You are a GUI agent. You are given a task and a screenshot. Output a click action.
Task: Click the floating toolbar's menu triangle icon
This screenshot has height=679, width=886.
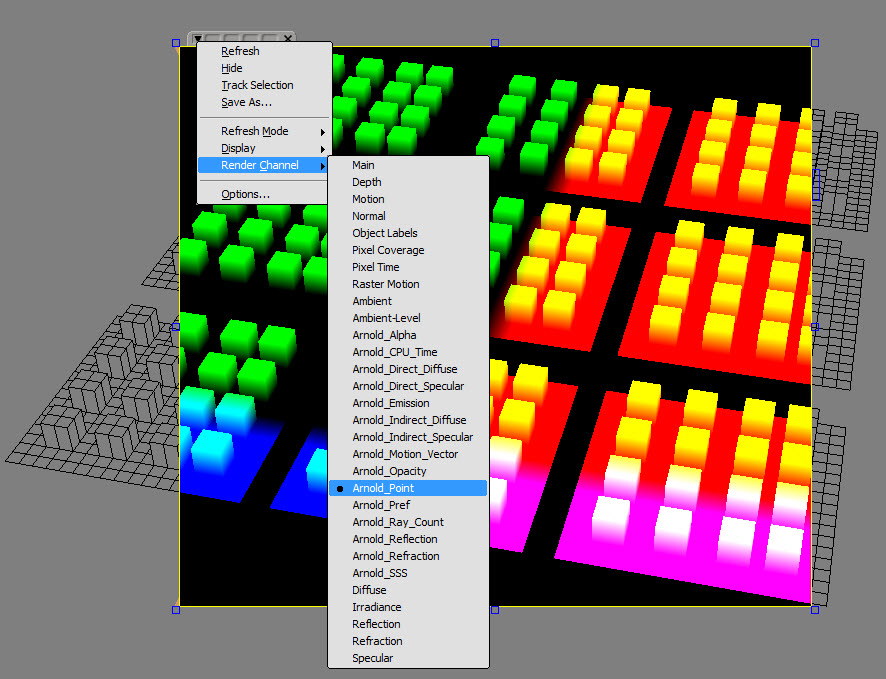pyautogui.click(x=198, y=39)
